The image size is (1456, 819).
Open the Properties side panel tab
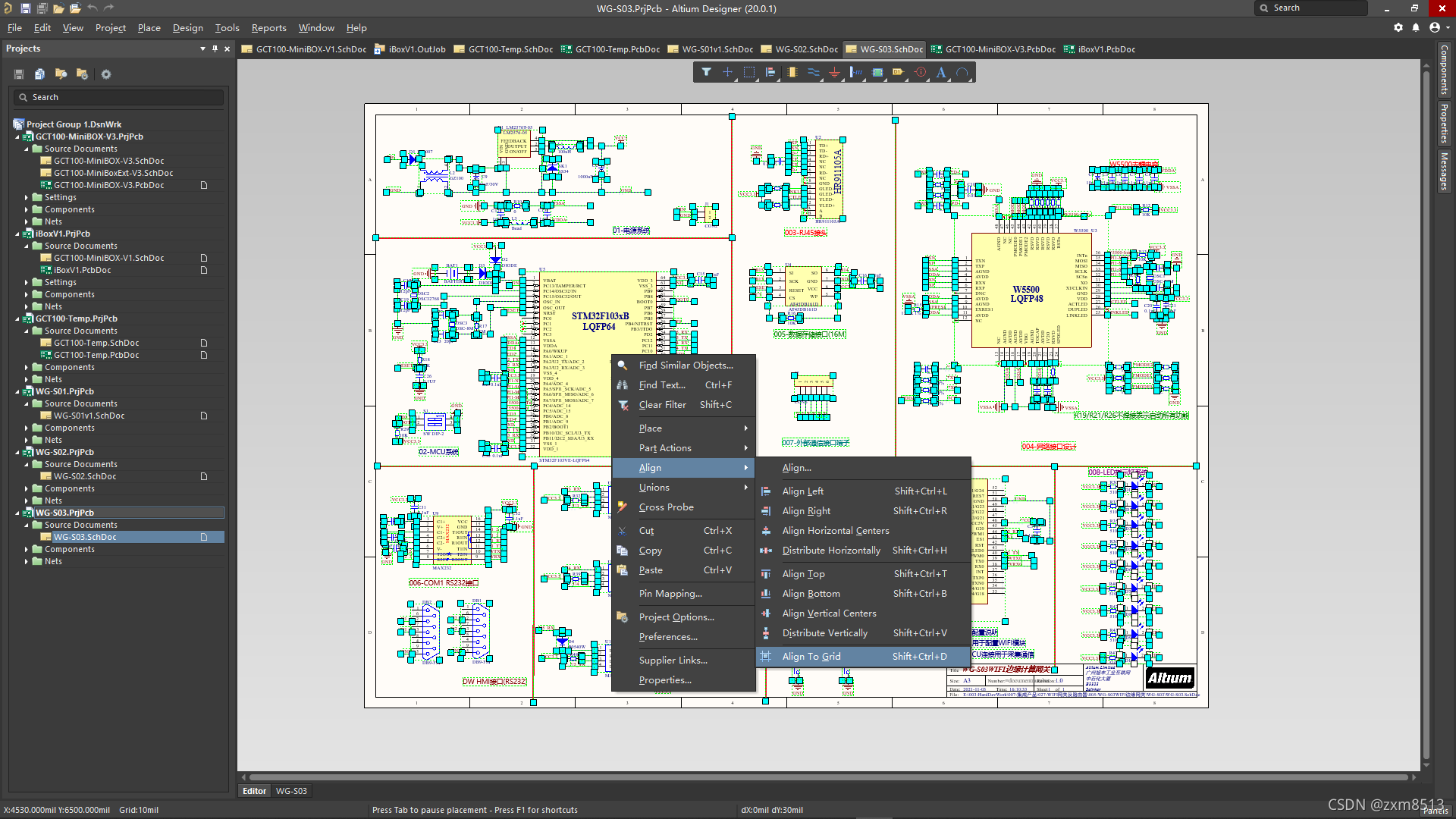click(1444, 124)
